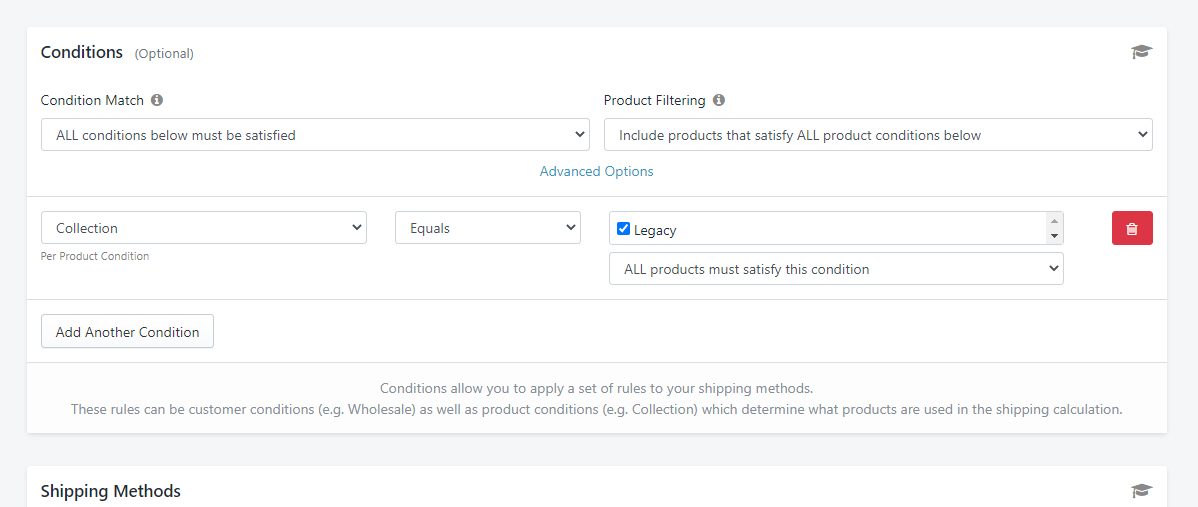
Task: Click the Shipping Methods section heading
Action: tap(111, 490)
